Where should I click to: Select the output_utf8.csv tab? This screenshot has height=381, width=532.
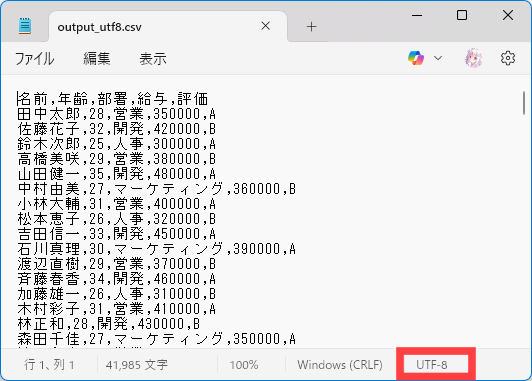coord(168,27)
